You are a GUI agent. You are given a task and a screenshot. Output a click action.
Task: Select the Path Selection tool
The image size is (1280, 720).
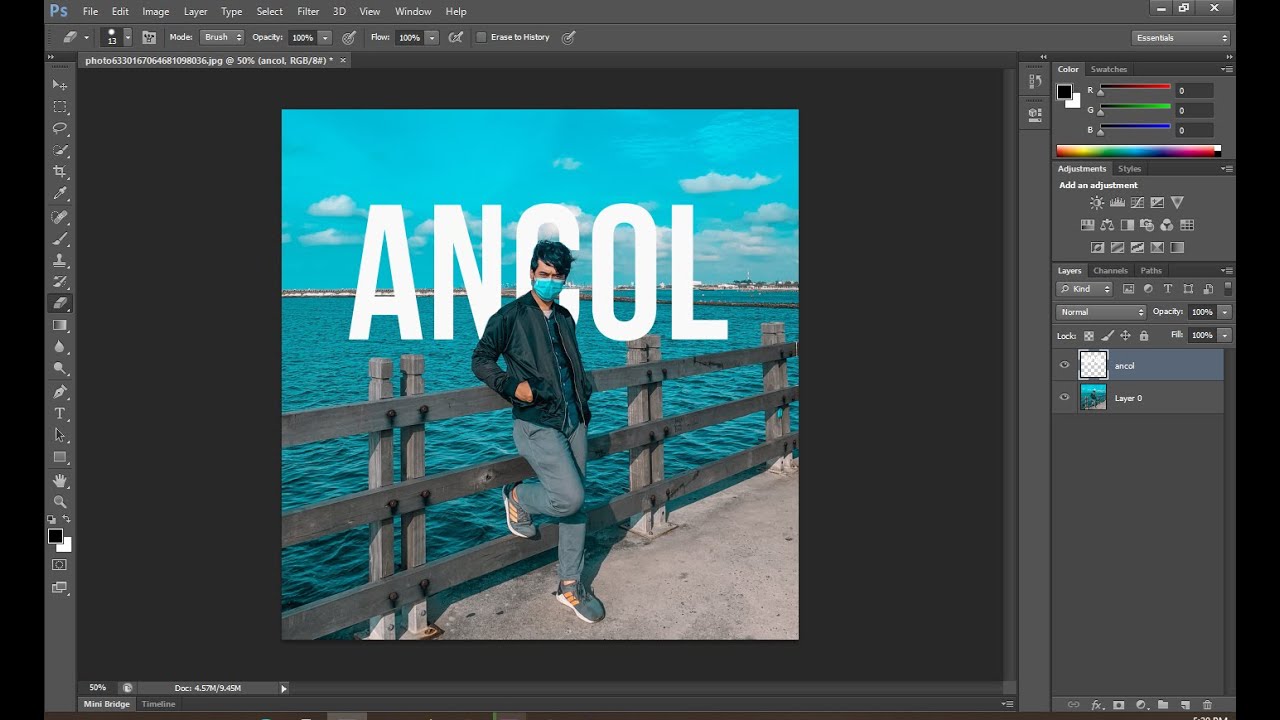tap(60, 435)
